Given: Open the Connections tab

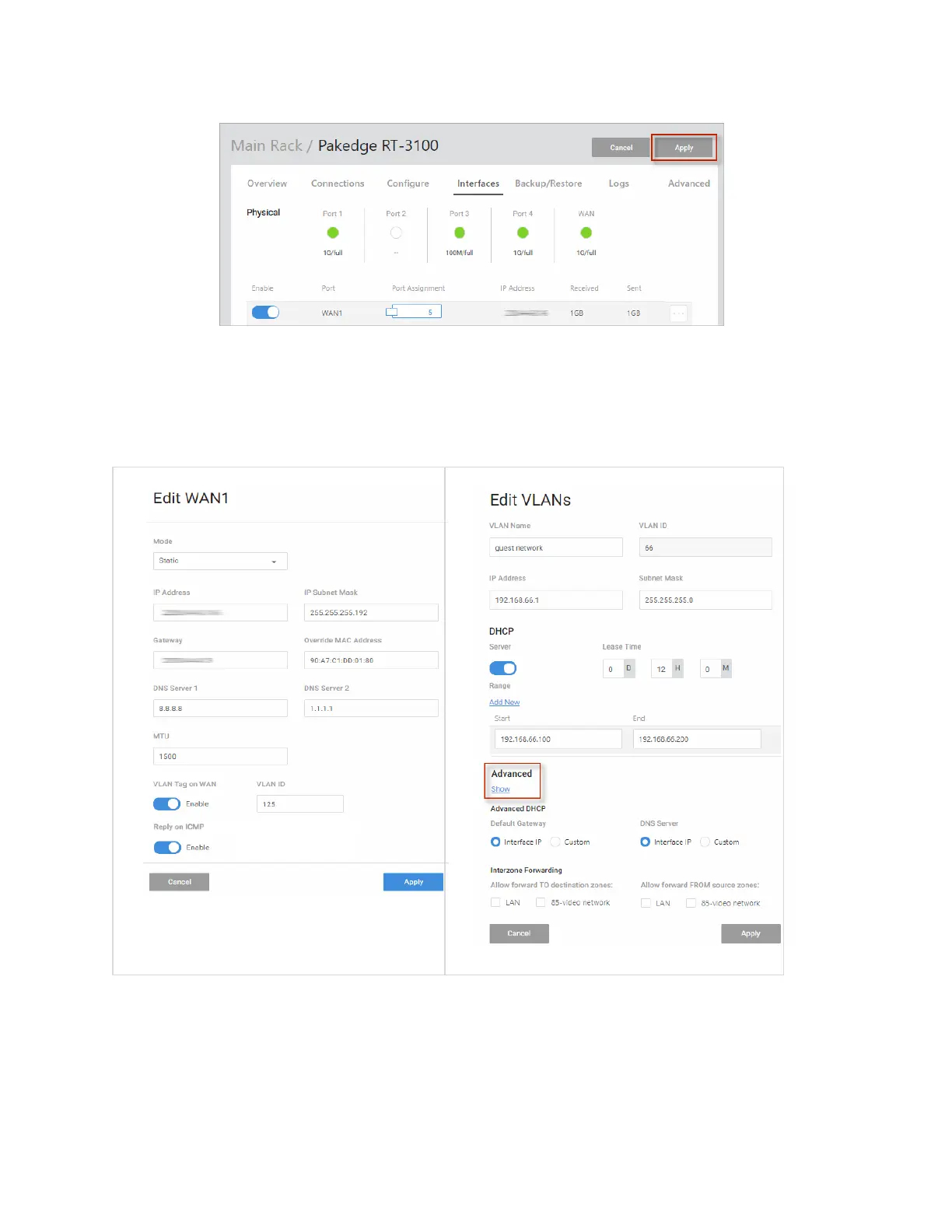Looking at the screenshot, I should coord(338,184).
